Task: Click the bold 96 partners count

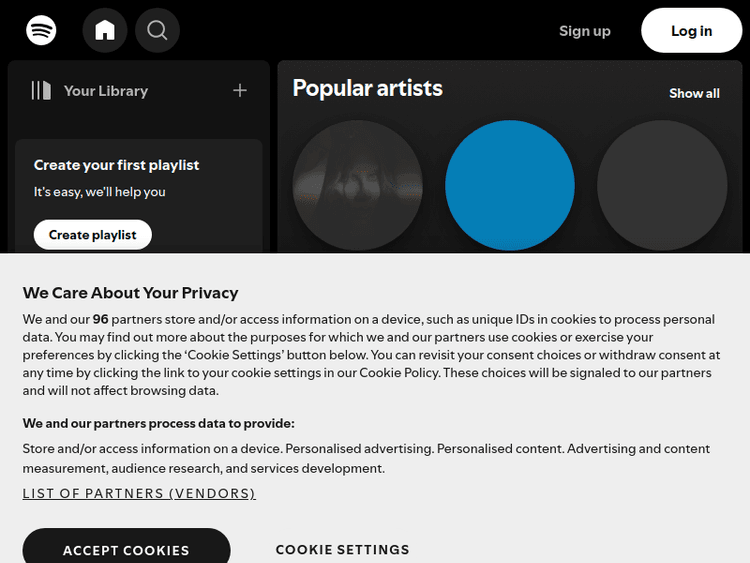Action: (100, 320)
